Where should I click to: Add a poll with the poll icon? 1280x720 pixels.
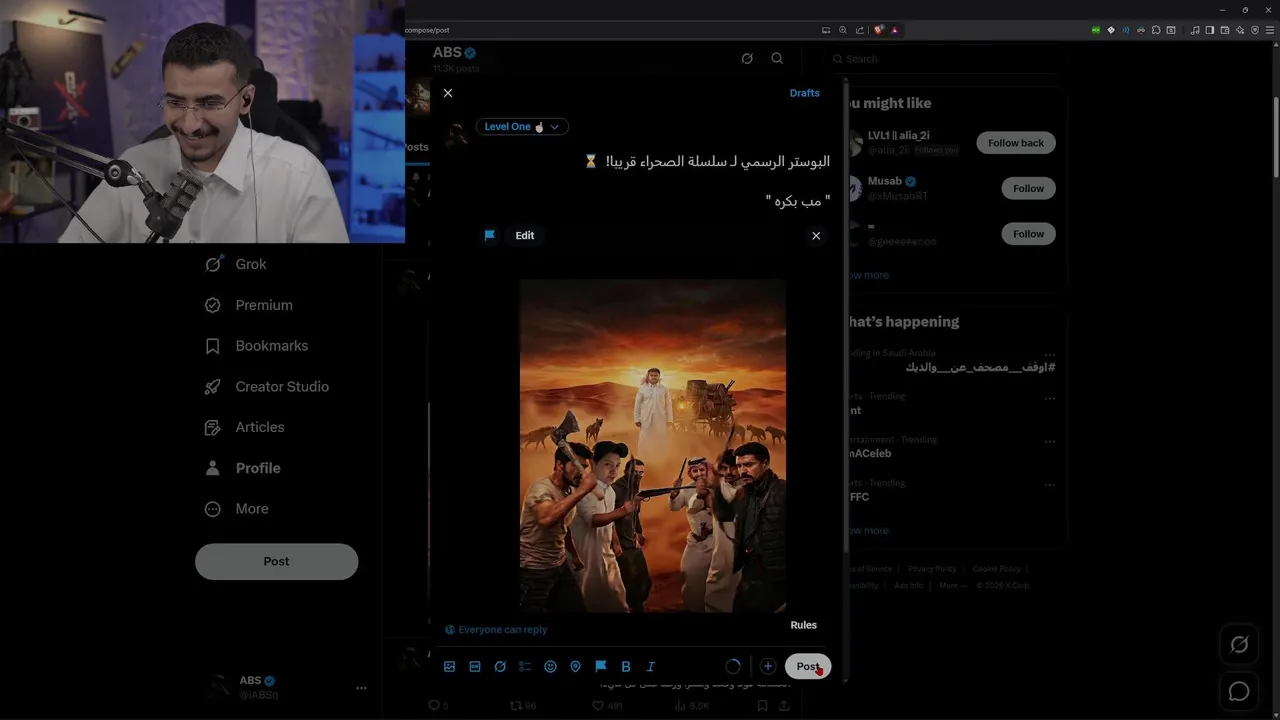(525, 666)
